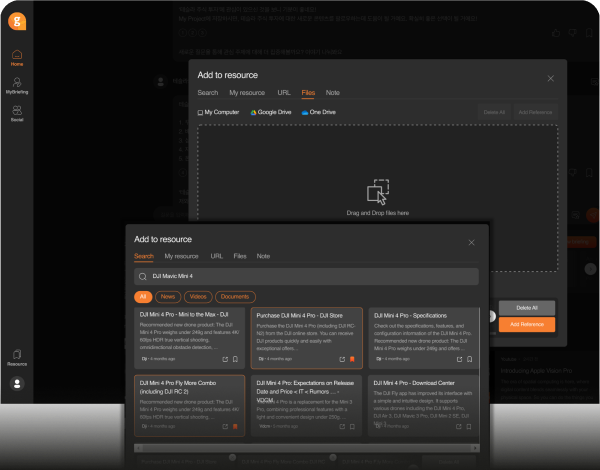Bookmark the DJI Mini 4 Pro - Download Center card
Viewport: 600px width, 470px height.
click(x=469, y=426)
